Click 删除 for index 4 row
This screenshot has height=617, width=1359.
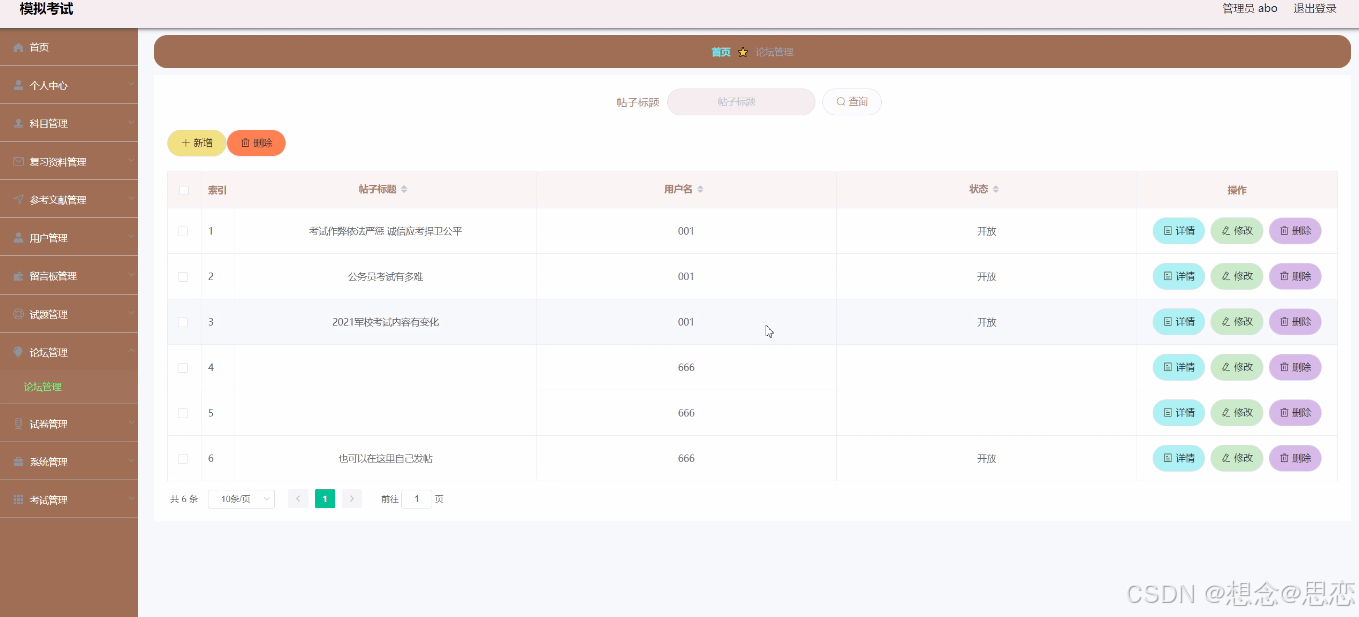pos(1295,367)
